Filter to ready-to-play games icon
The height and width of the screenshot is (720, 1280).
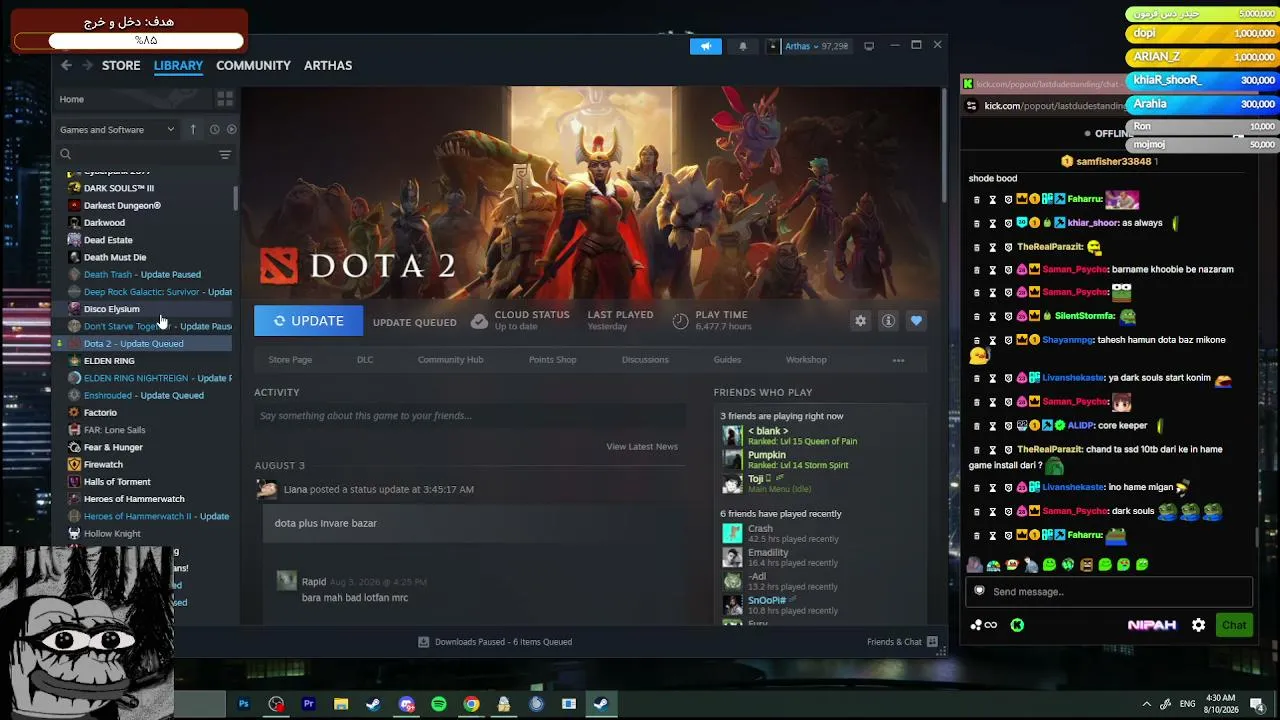(231, 129)
